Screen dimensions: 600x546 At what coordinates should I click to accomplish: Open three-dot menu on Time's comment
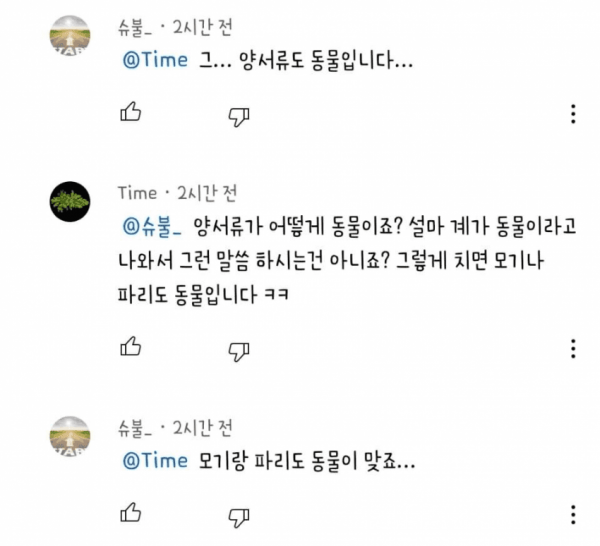tap(573, 349)
